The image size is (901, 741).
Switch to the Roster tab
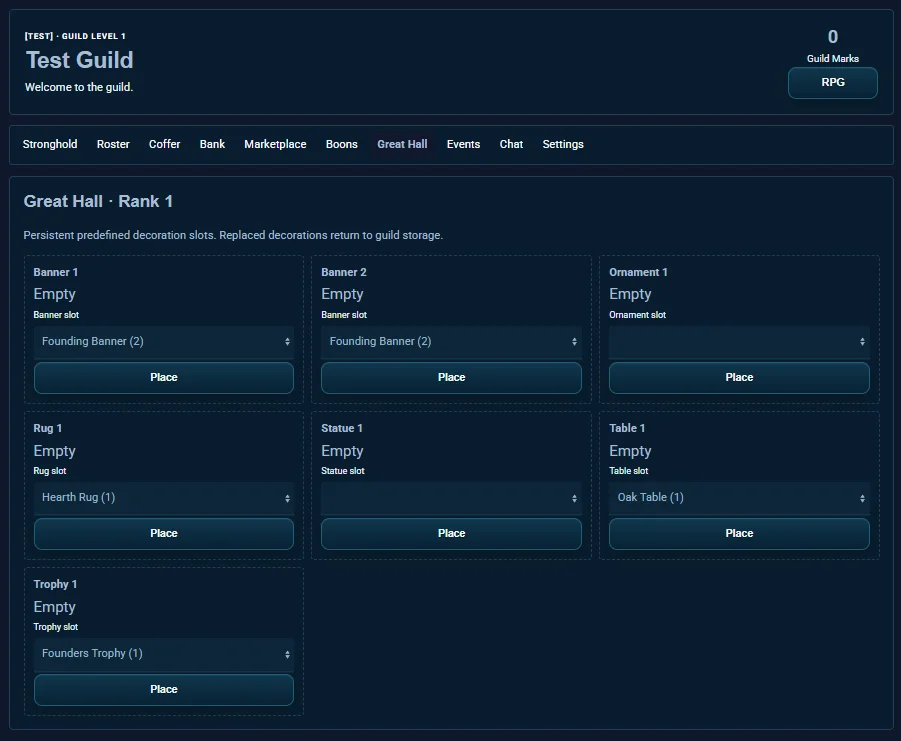[x=113, y=144]
